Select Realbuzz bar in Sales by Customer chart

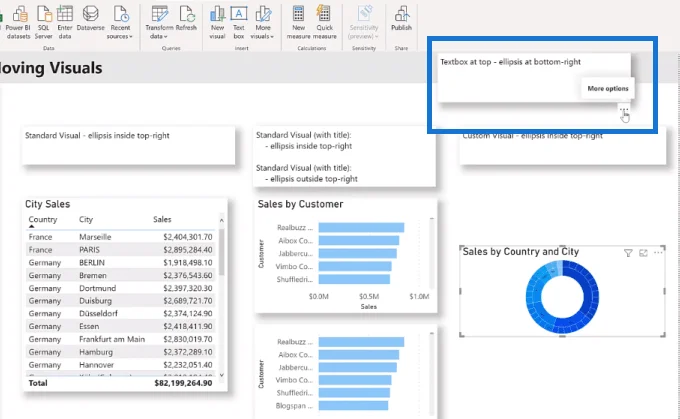click(361, 227)
